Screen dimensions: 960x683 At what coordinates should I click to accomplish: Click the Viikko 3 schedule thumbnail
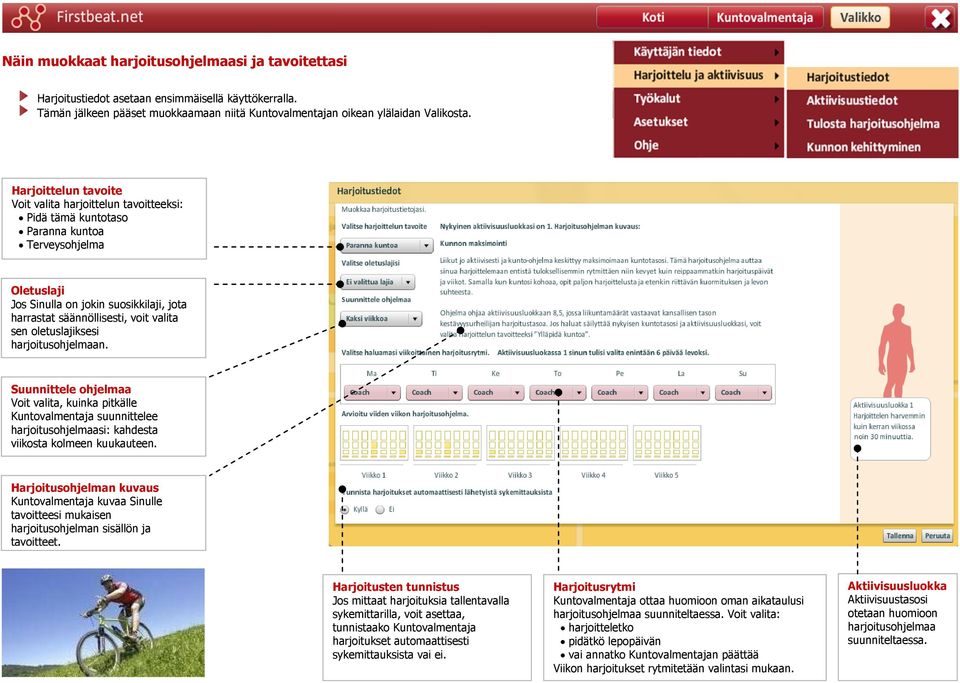520,444
